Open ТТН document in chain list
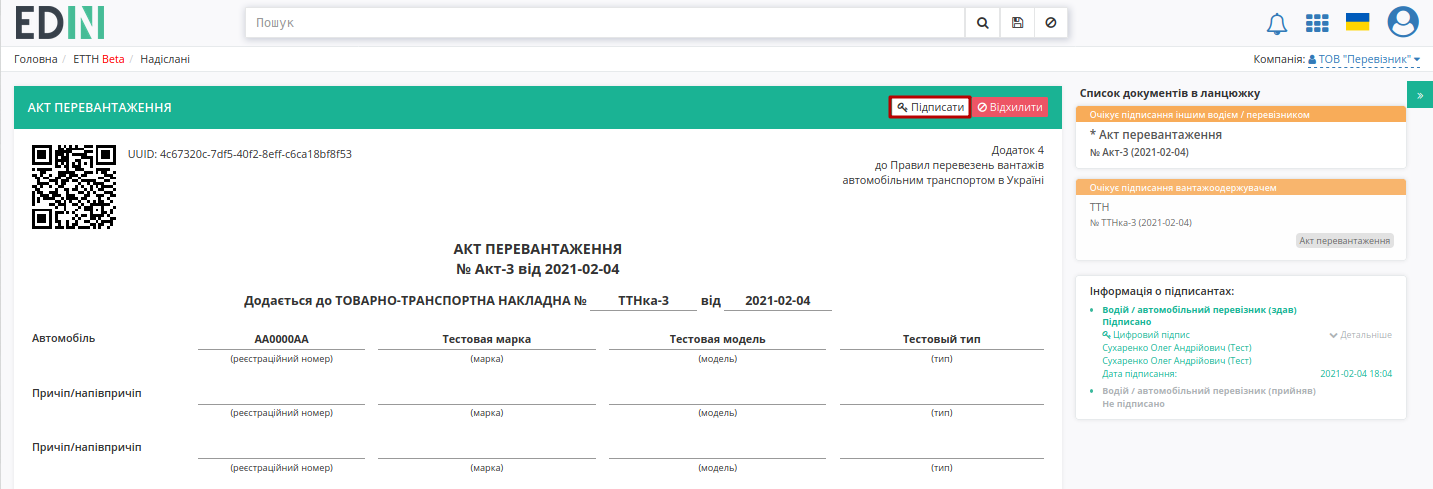 pyautogui.click(x=1240, y=215)
